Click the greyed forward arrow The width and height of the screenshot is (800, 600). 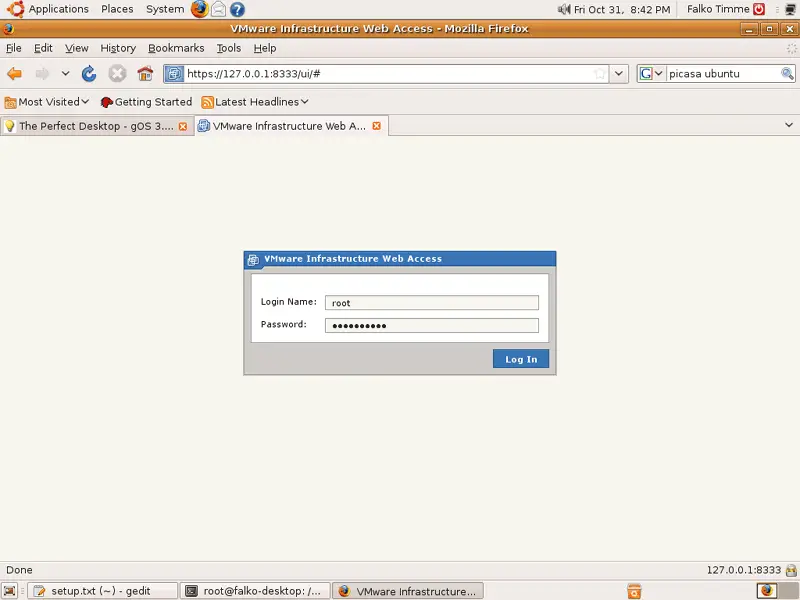(x=42, y=73)
